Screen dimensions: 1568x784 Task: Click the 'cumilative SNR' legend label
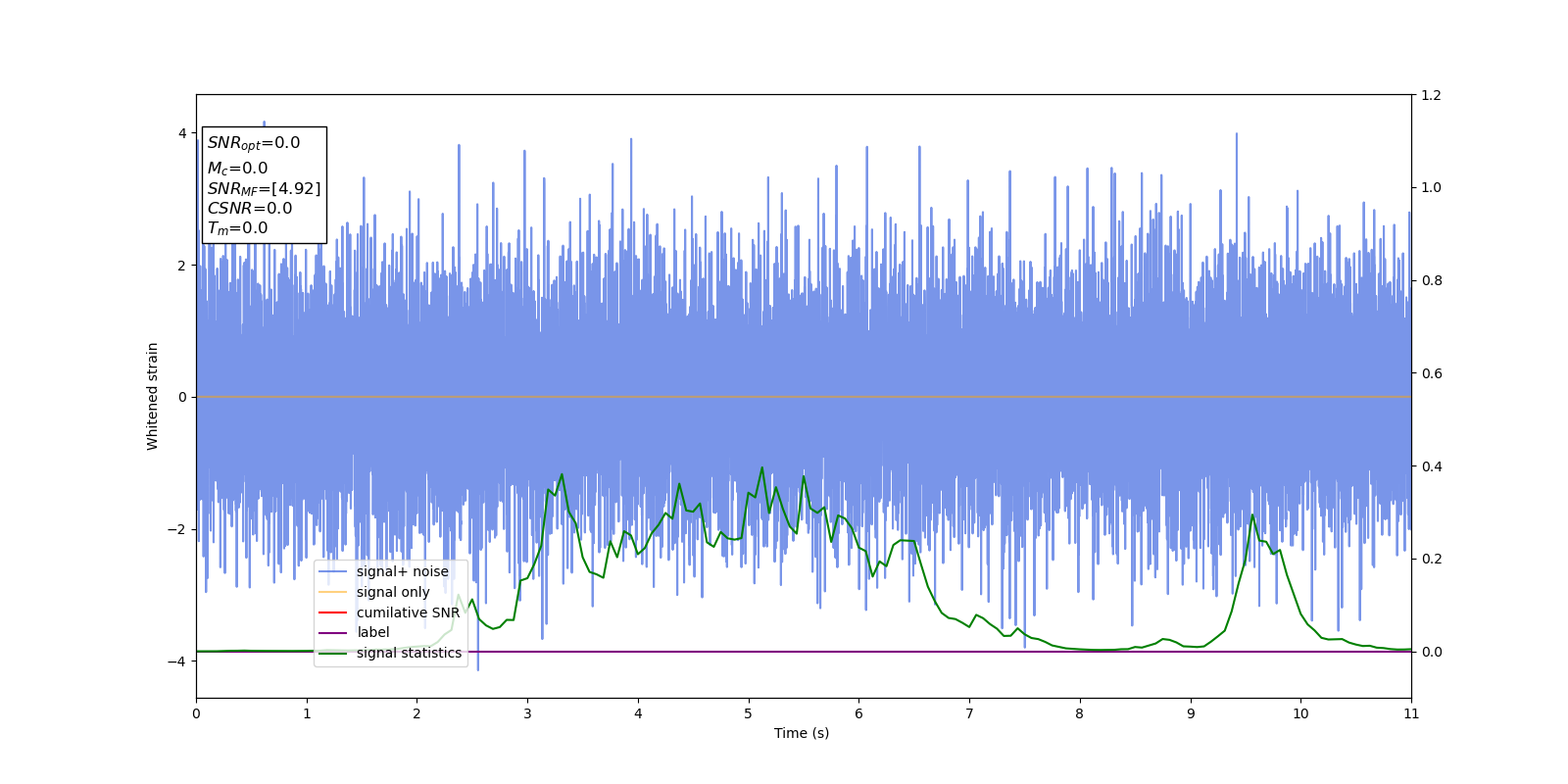pos(408,612)
